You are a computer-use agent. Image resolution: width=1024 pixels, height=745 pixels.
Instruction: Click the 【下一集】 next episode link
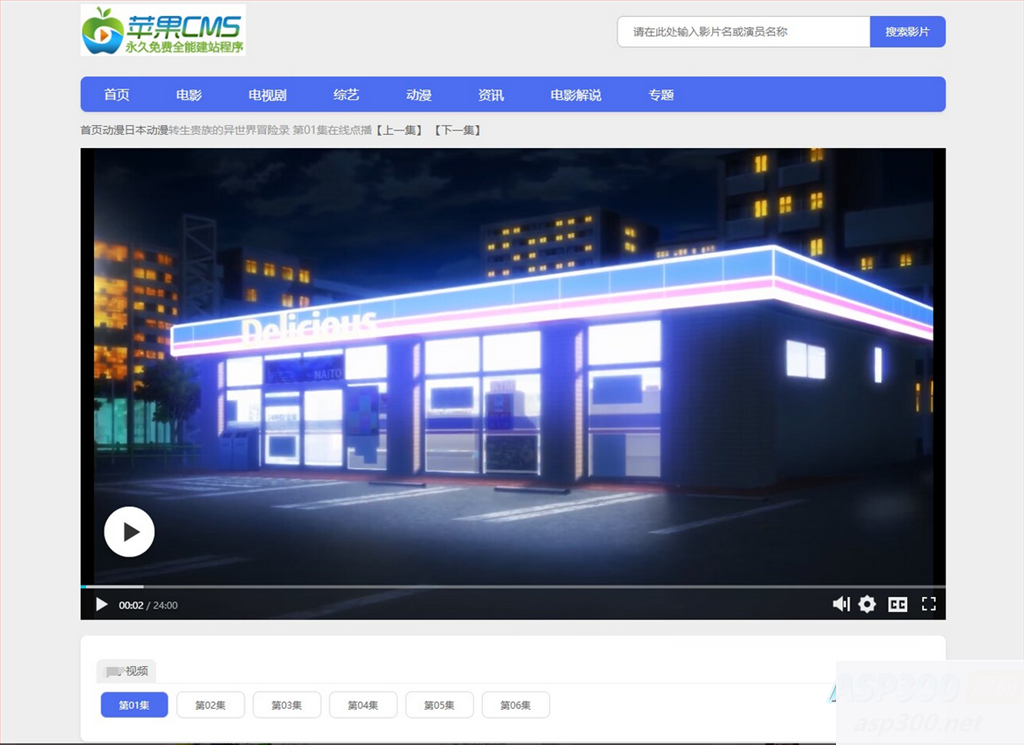(x=459, y=130)
